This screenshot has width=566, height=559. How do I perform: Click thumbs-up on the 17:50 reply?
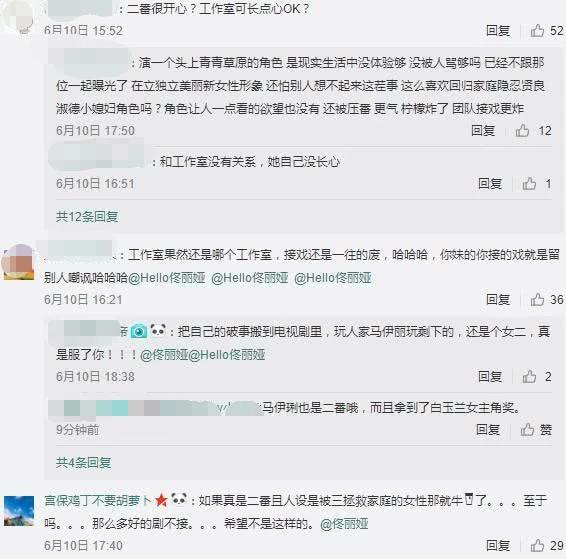[522, 131]
